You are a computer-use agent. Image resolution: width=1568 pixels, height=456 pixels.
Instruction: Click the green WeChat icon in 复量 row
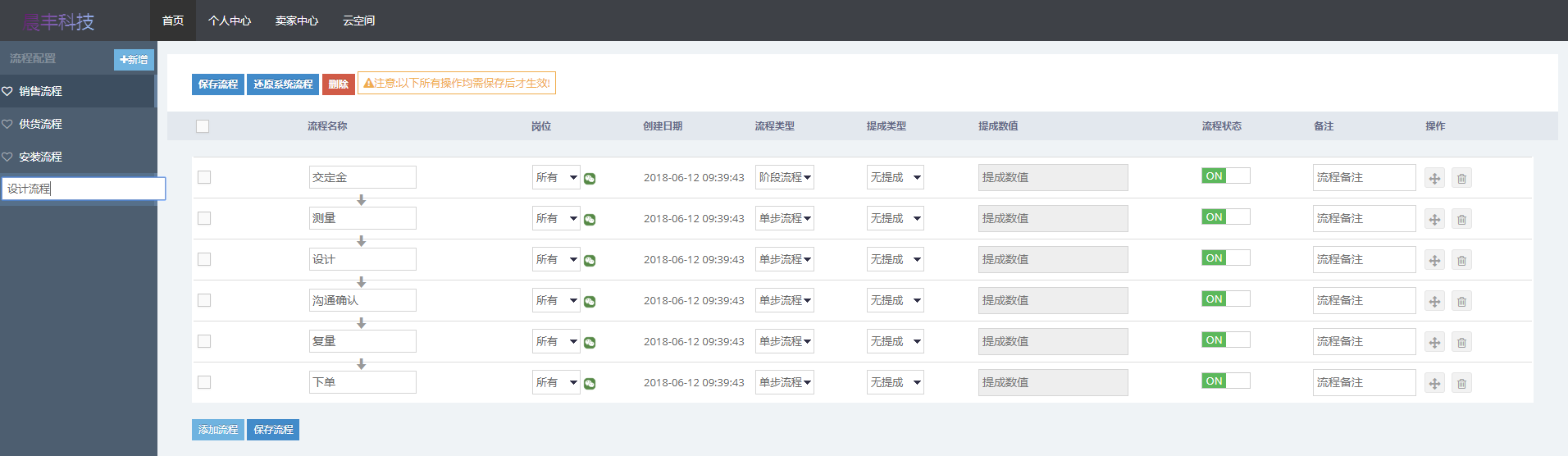tap(590, 343)
